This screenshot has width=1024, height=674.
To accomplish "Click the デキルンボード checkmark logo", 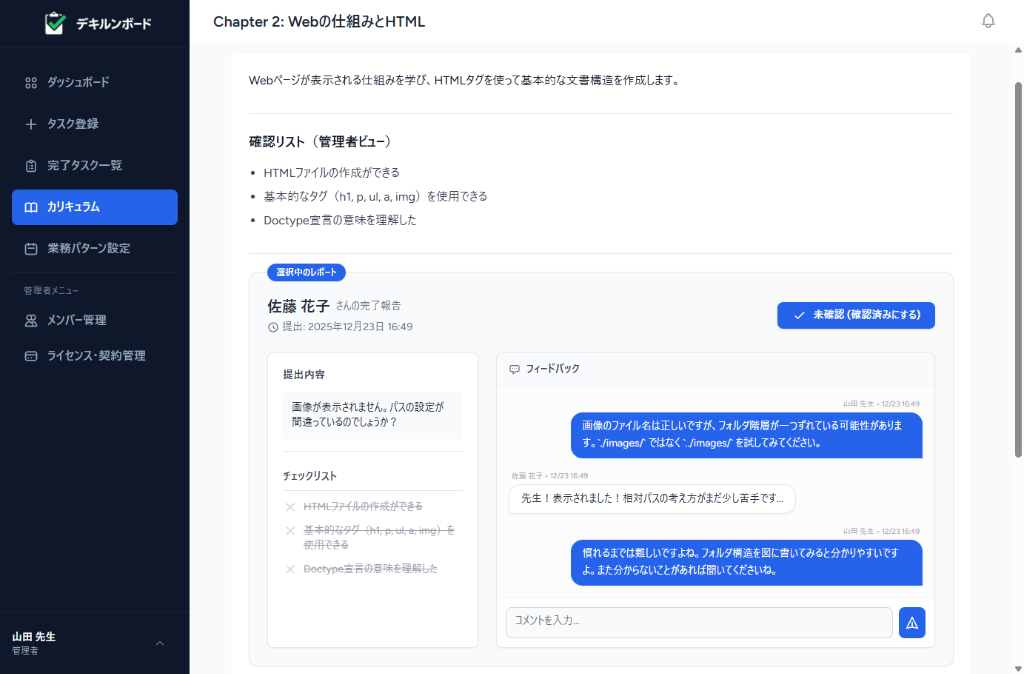I will pos(56,23).
